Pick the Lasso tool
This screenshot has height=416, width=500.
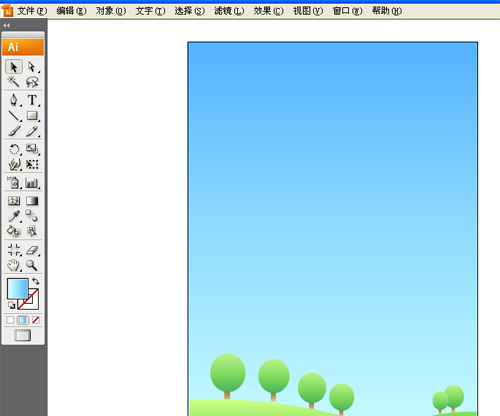[x=32, y=82]
